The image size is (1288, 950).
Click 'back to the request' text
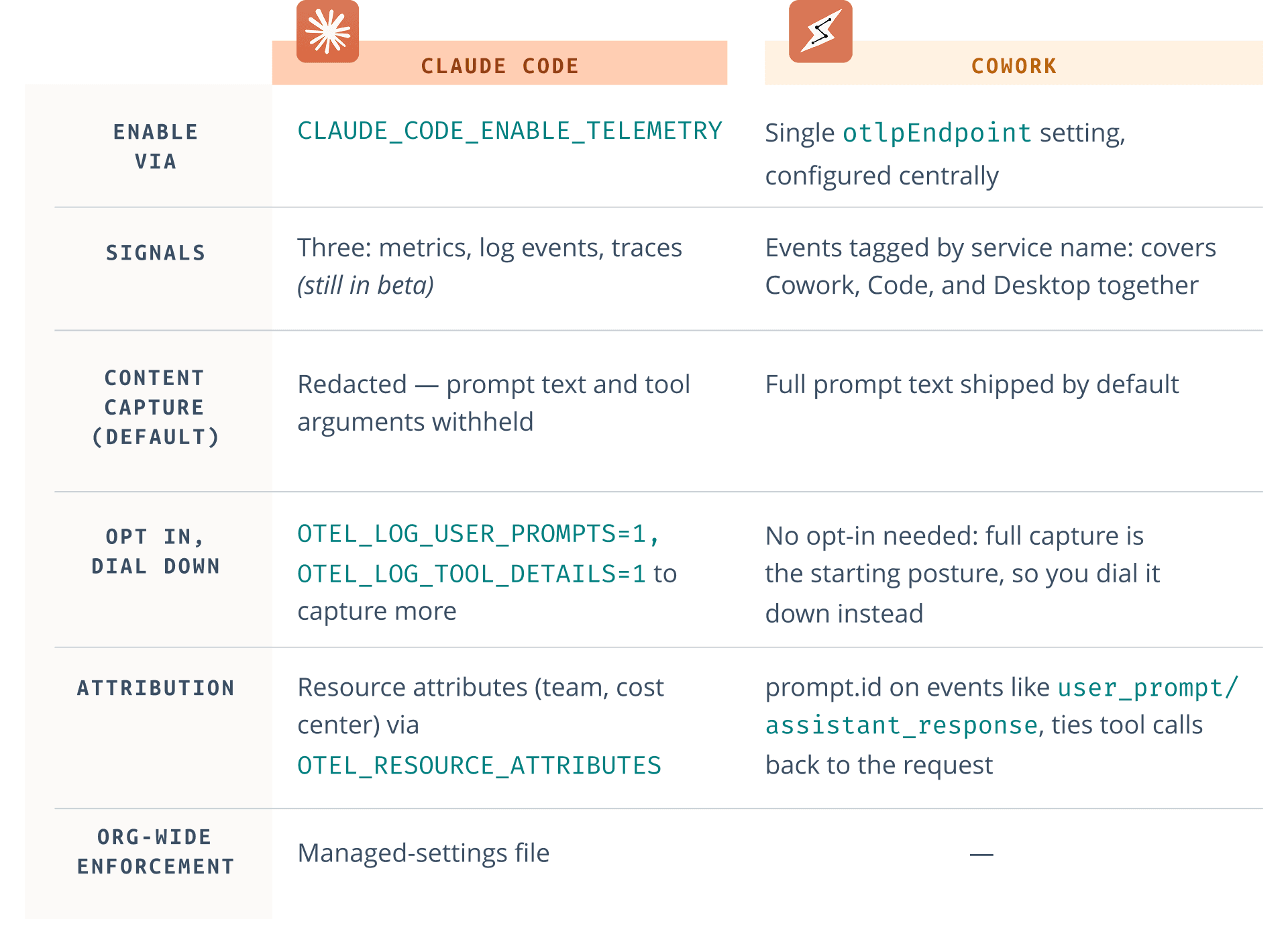point(879,766)
